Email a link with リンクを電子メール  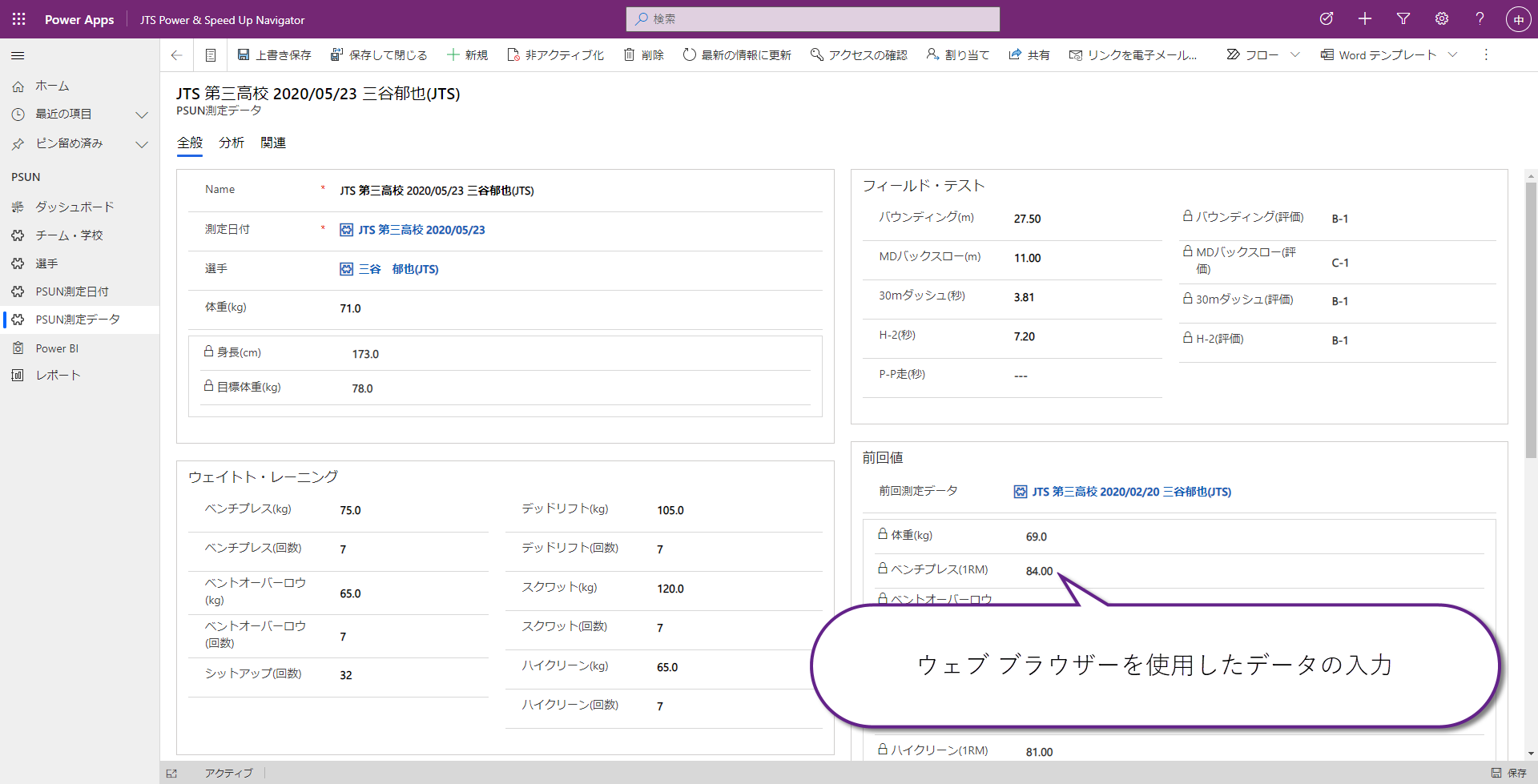pyautogui.click(x=1133, y=54)
